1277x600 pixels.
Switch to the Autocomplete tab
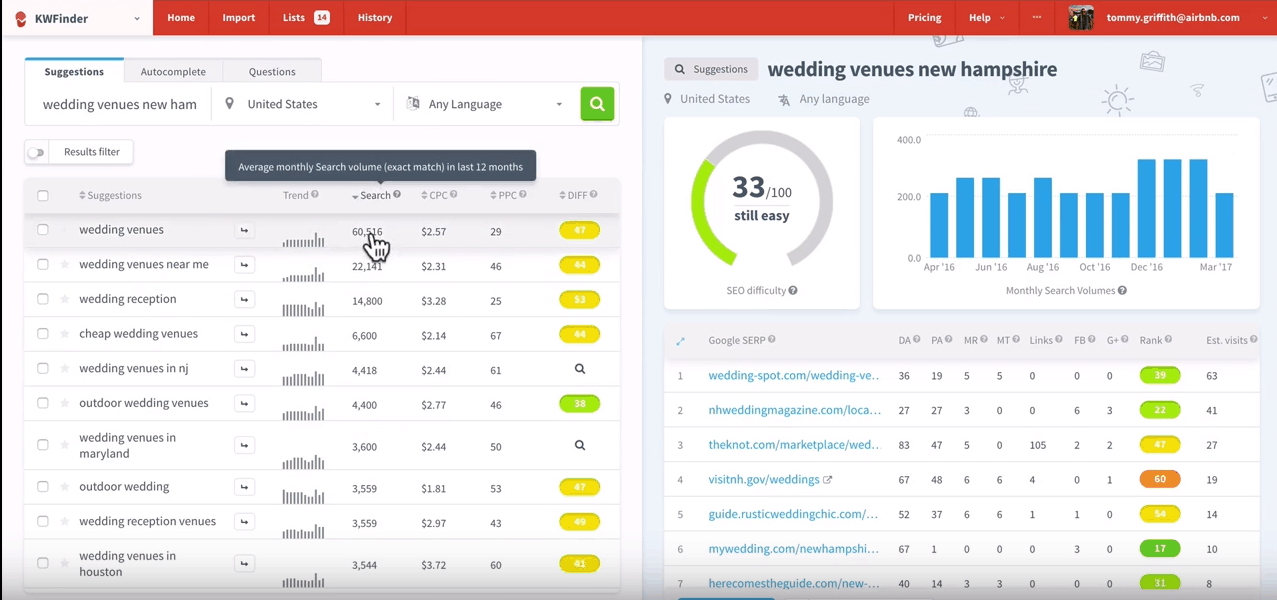point(173,72)
